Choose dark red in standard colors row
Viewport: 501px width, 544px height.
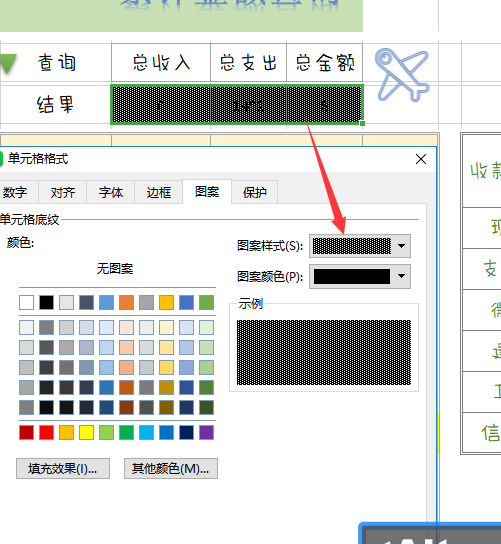tap(26, 433)
